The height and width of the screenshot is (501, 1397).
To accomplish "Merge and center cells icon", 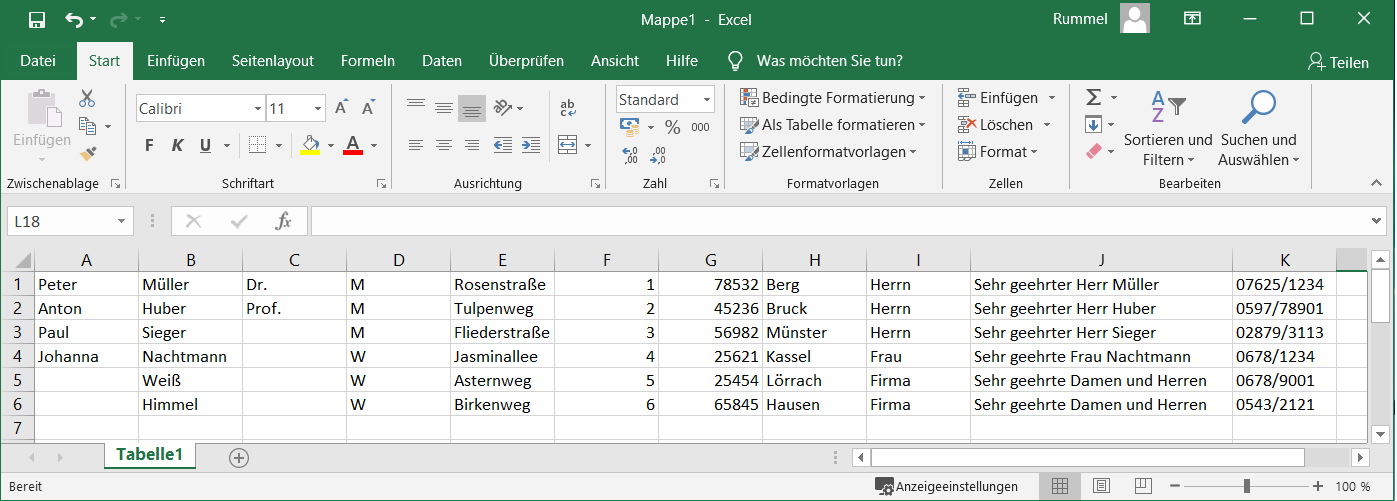I will (x=567, y=145).
